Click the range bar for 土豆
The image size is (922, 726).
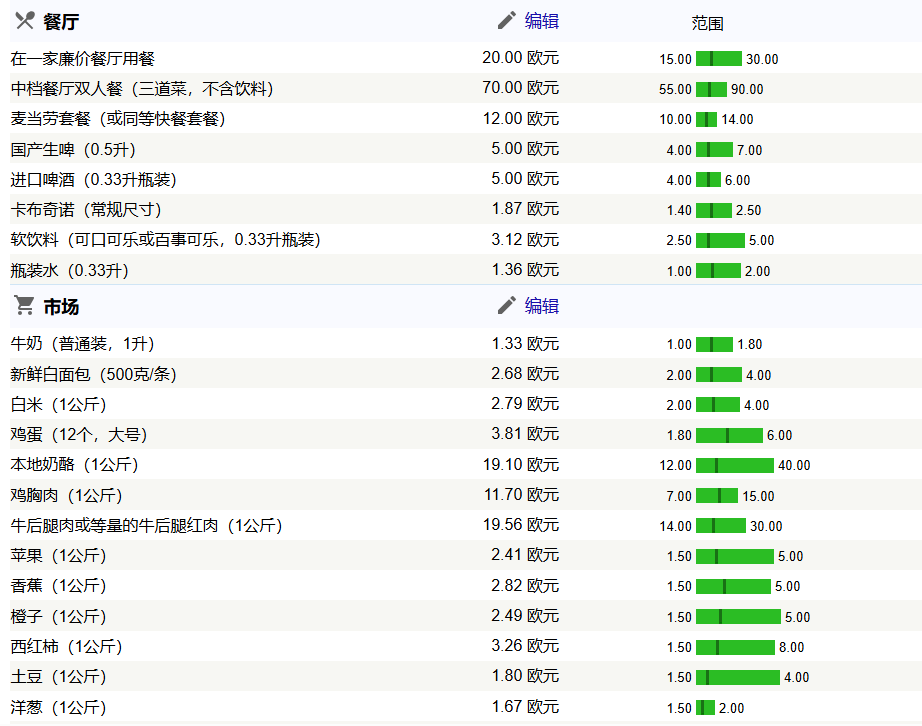[737, 677]
